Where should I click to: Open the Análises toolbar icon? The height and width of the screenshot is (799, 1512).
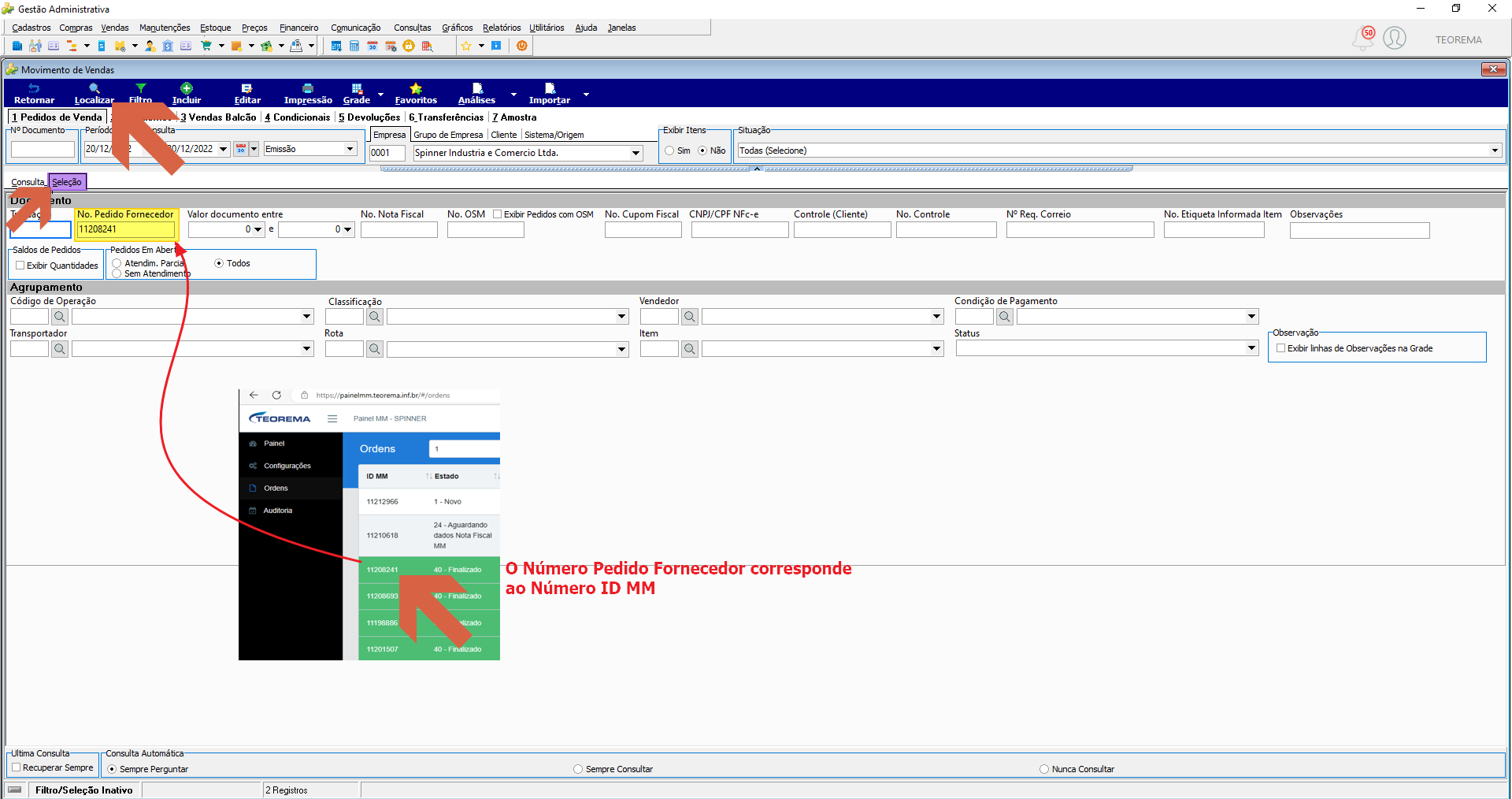point(477,94)
